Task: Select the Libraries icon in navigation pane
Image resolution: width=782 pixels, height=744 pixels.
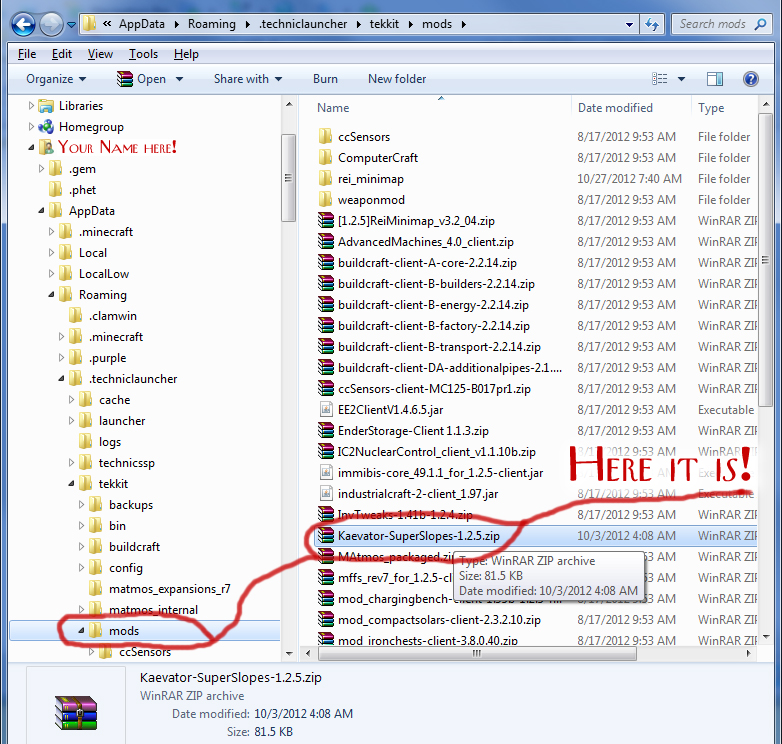Action: coord(46,106)
